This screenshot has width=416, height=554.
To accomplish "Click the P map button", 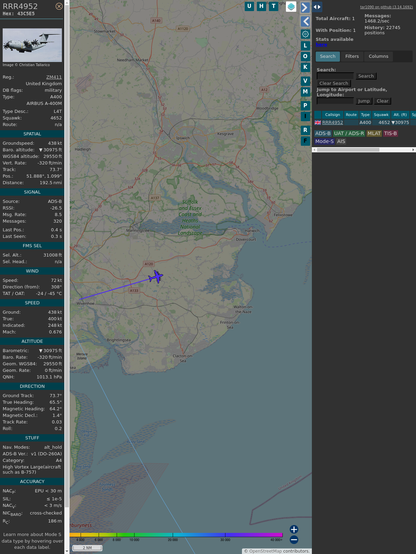I will click(x=305, y=106).
